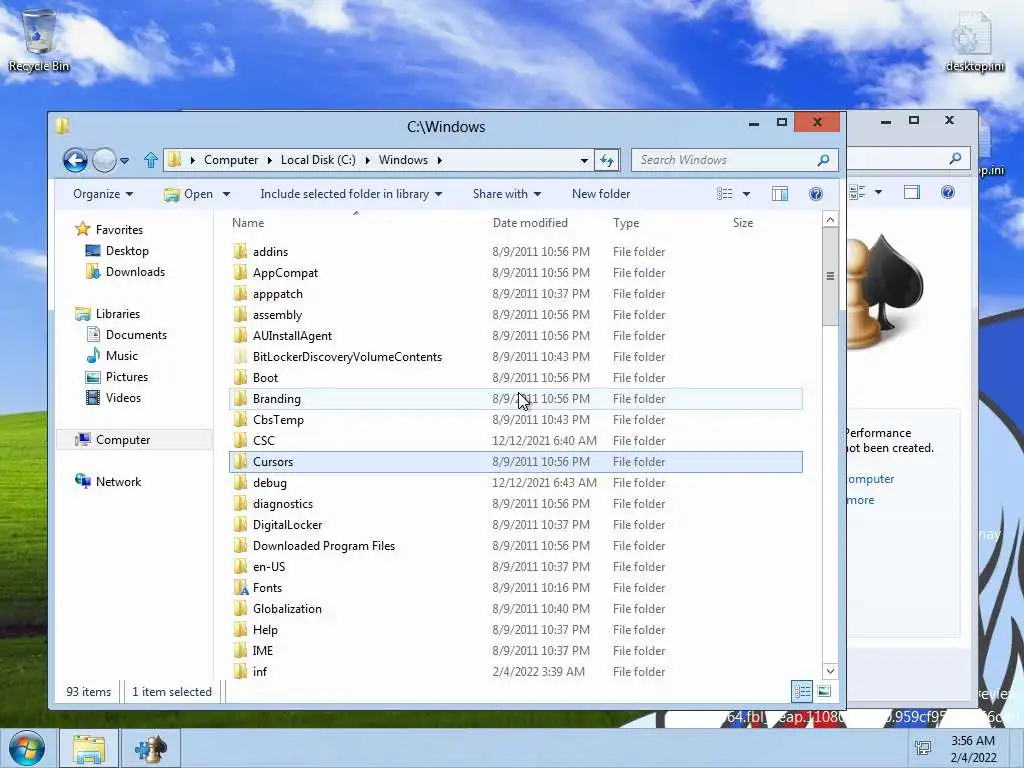Select the Boot folder icon
The width and height of the screenshot is (1024, 768).
[x=240, y=377]
